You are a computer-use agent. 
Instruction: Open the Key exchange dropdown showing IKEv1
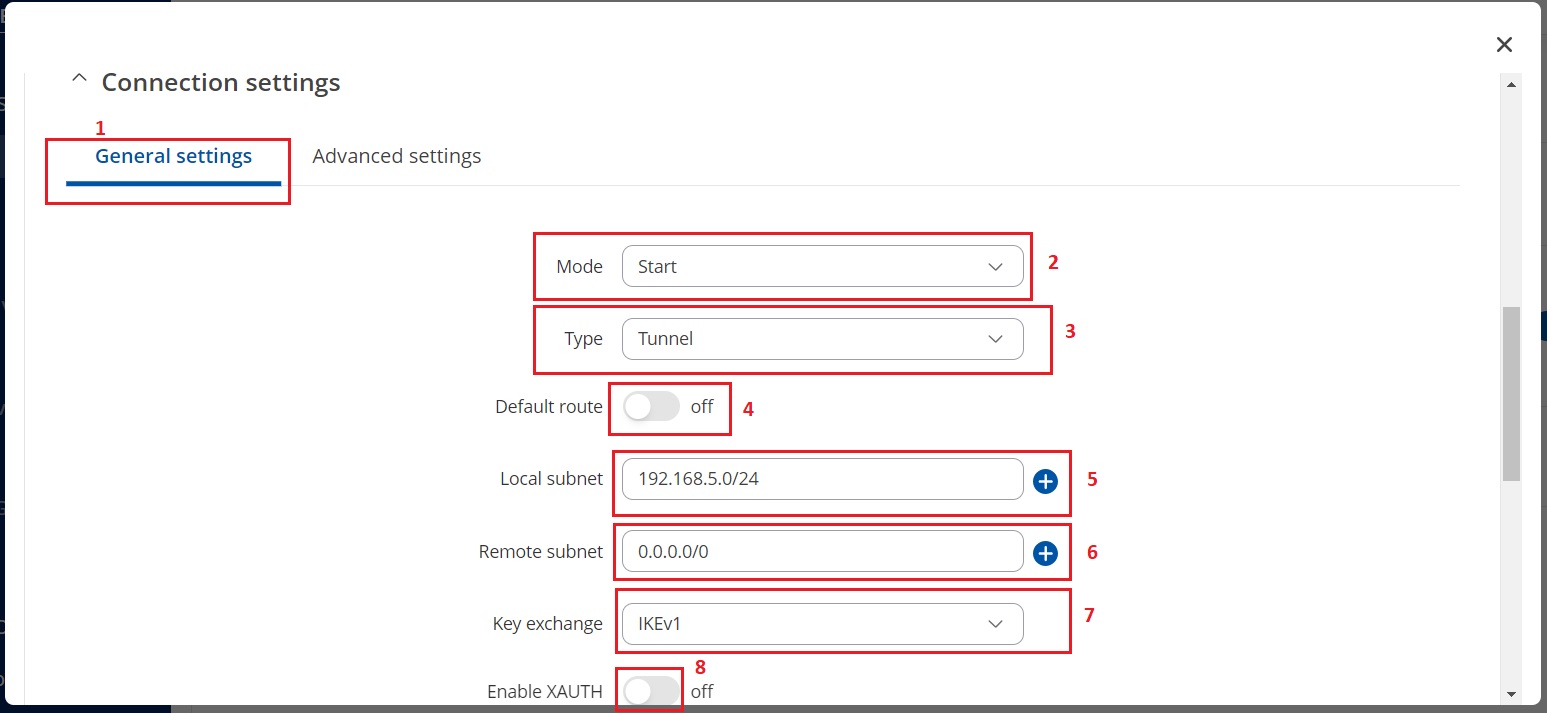point(822,624)
